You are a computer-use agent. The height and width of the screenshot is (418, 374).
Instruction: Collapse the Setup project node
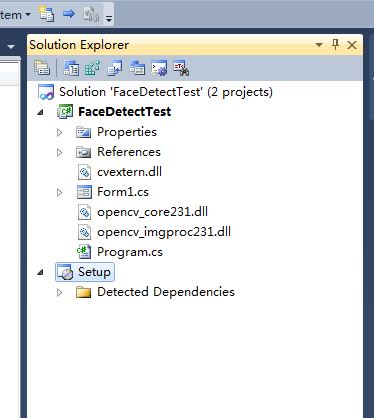[x=40, y=272]
